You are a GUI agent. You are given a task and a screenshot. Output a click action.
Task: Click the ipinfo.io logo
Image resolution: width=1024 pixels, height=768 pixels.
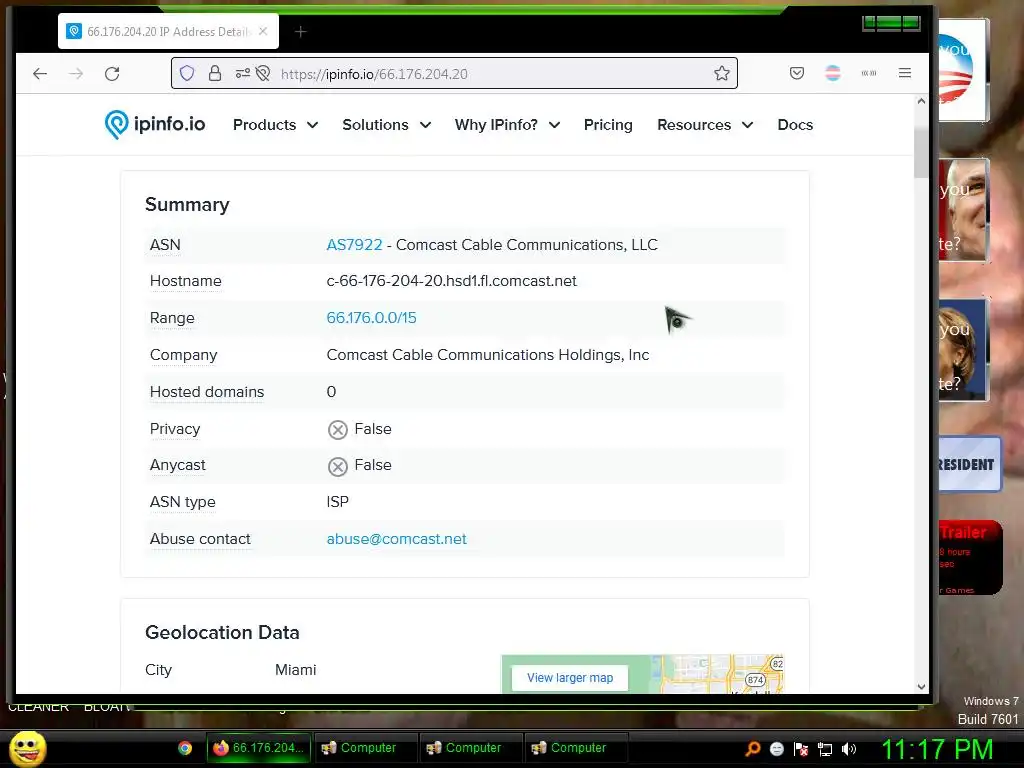pyautogui.click(x=155, y=124)
